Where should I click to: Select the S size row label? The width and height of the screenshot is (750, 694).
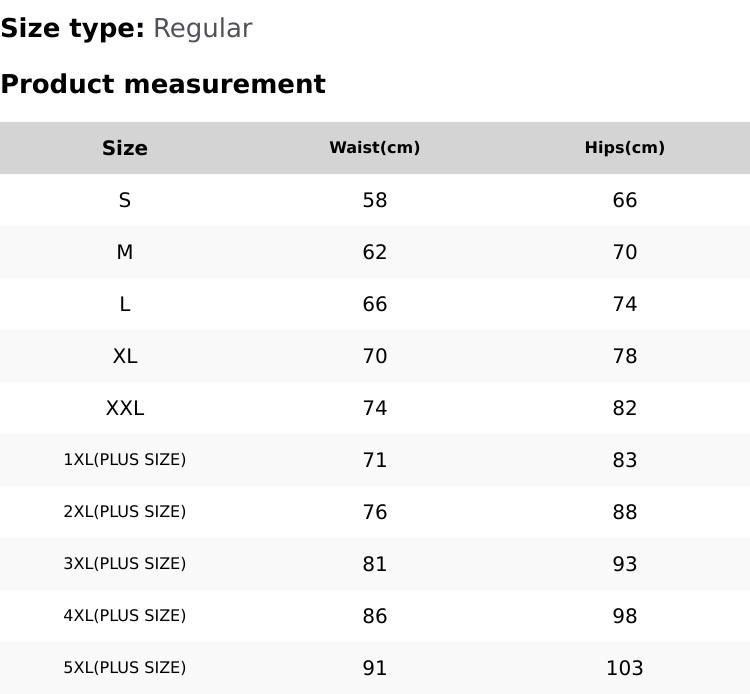125,200
